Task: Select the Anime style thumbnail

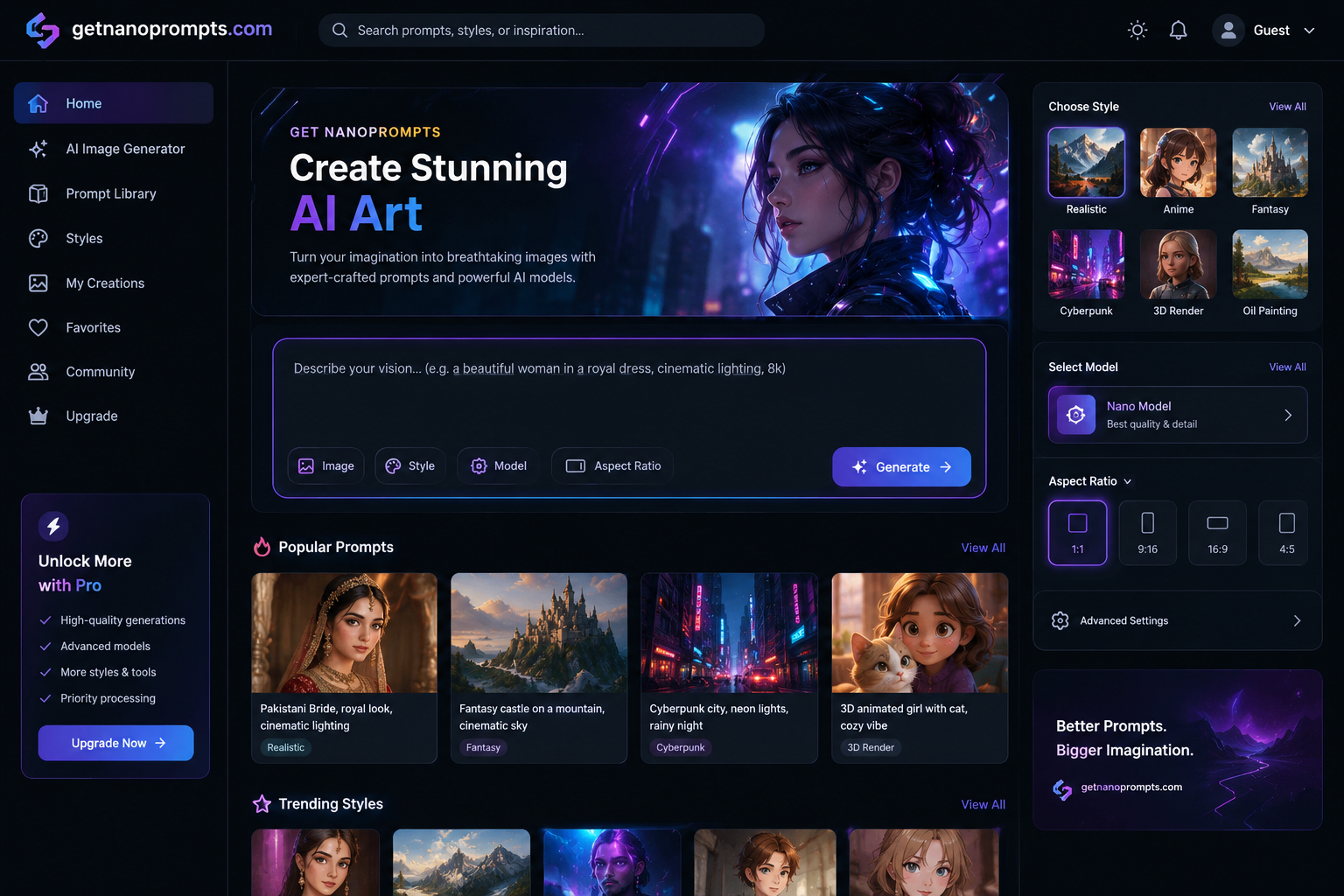Action: pos(1179,163)
